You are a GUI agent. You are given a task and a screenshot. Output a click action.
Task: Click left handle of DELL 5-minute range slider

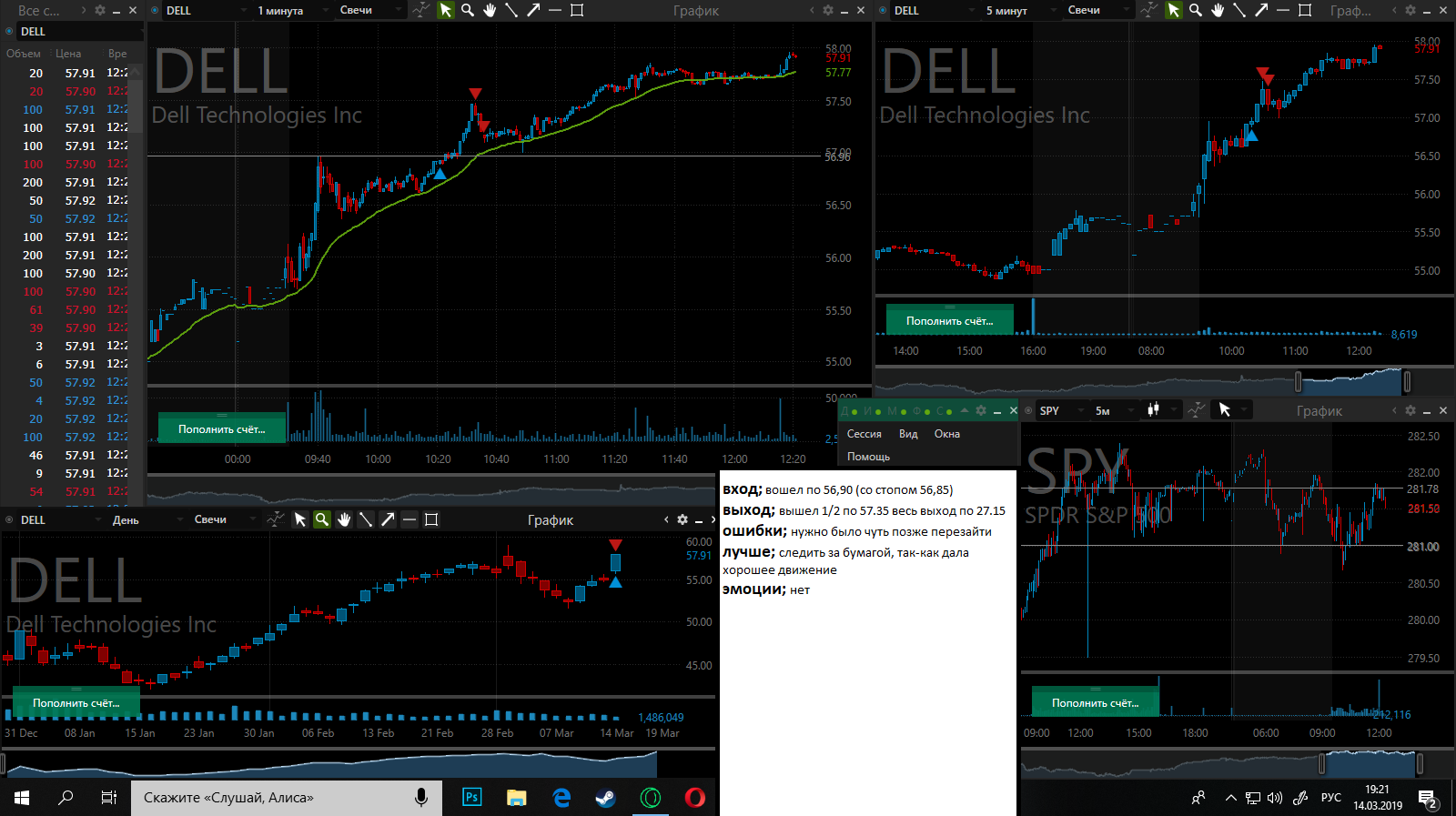(x=1299, y=381)
